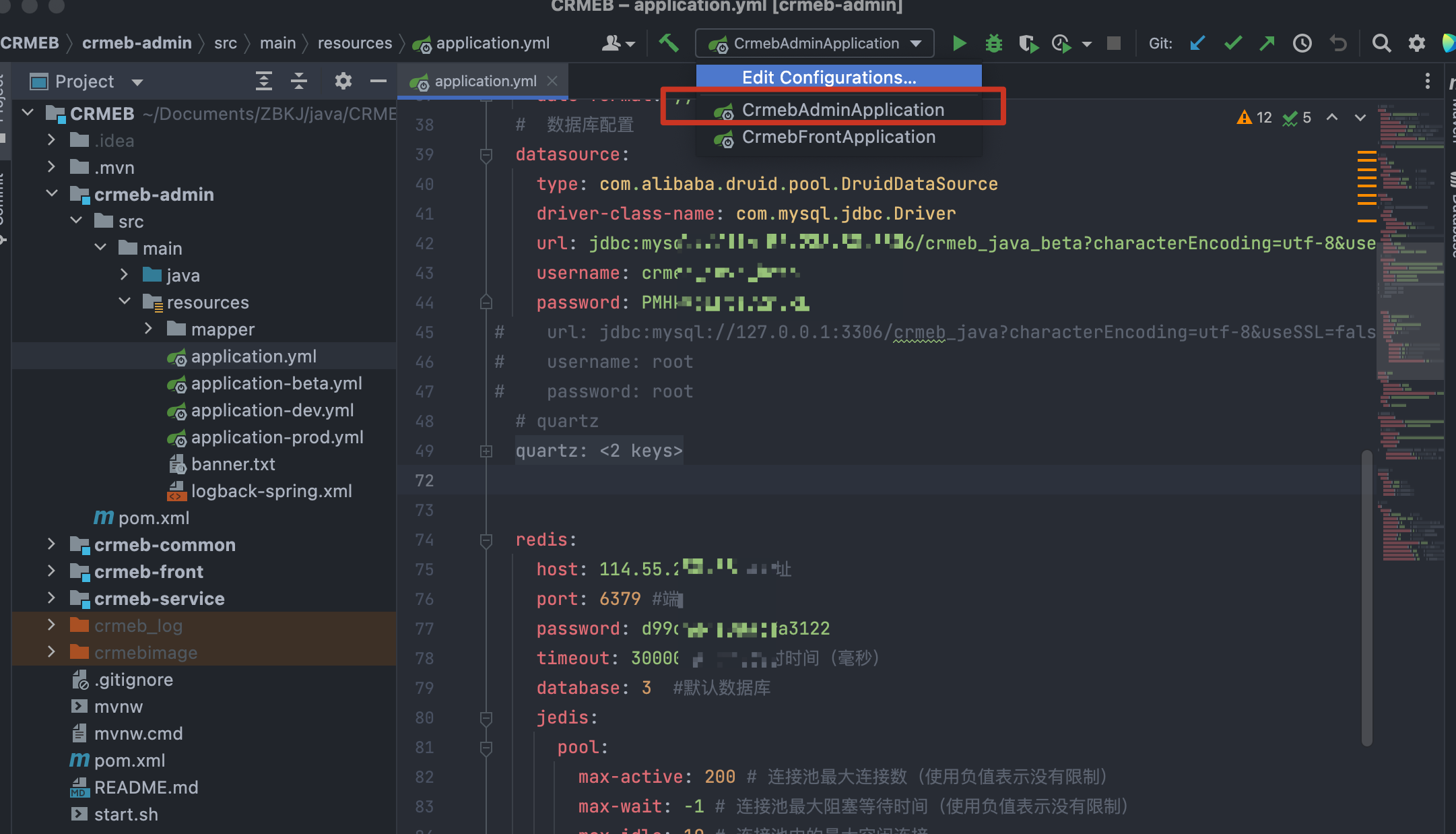Image resolution: width=1456 pixels, height=834 pixels.
Task: Commit changes via the green checkmark Git icon
Action: click(1233, 42)
